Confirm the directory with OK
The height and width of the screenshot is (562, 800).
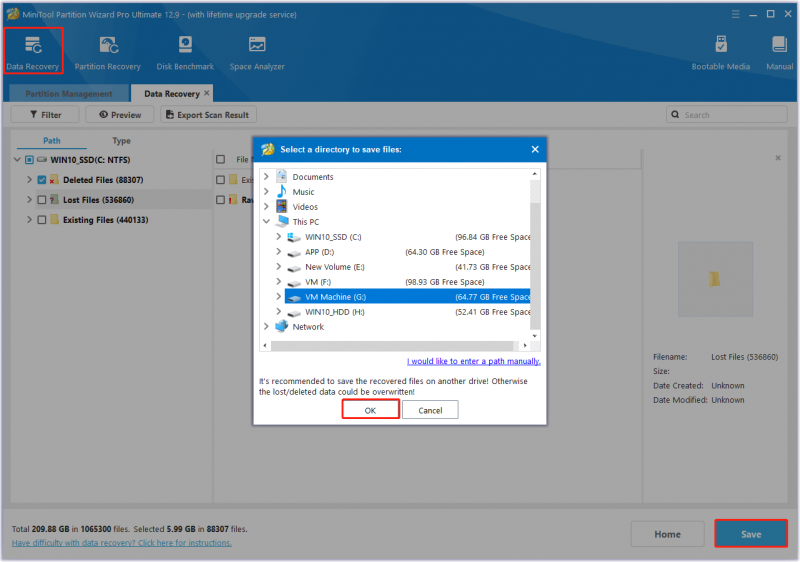pos(370,410)
